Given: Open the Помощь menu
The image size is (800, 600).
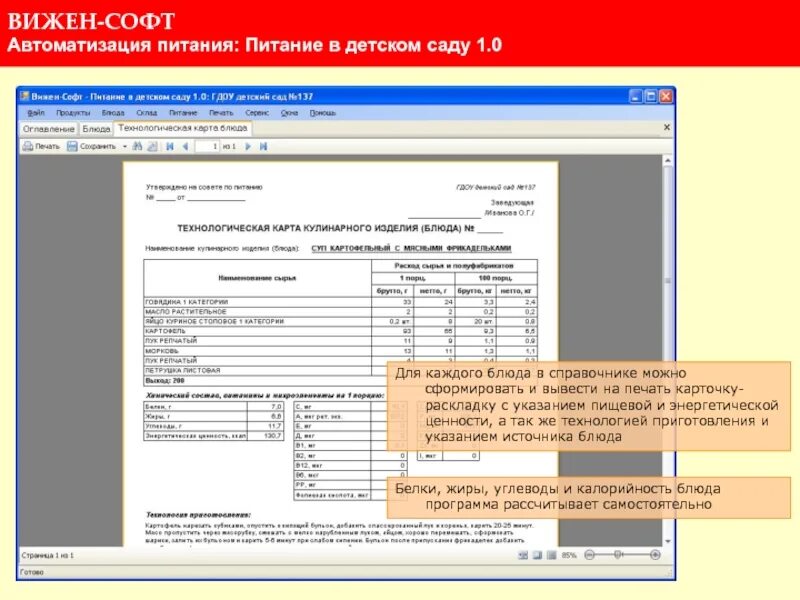Looking at the screenshot, I should 322,113.
